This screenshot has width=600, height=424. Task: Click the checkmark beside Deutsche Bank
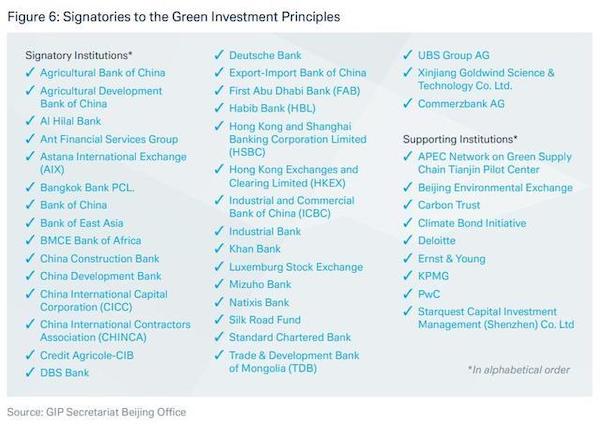coord(218,55)
